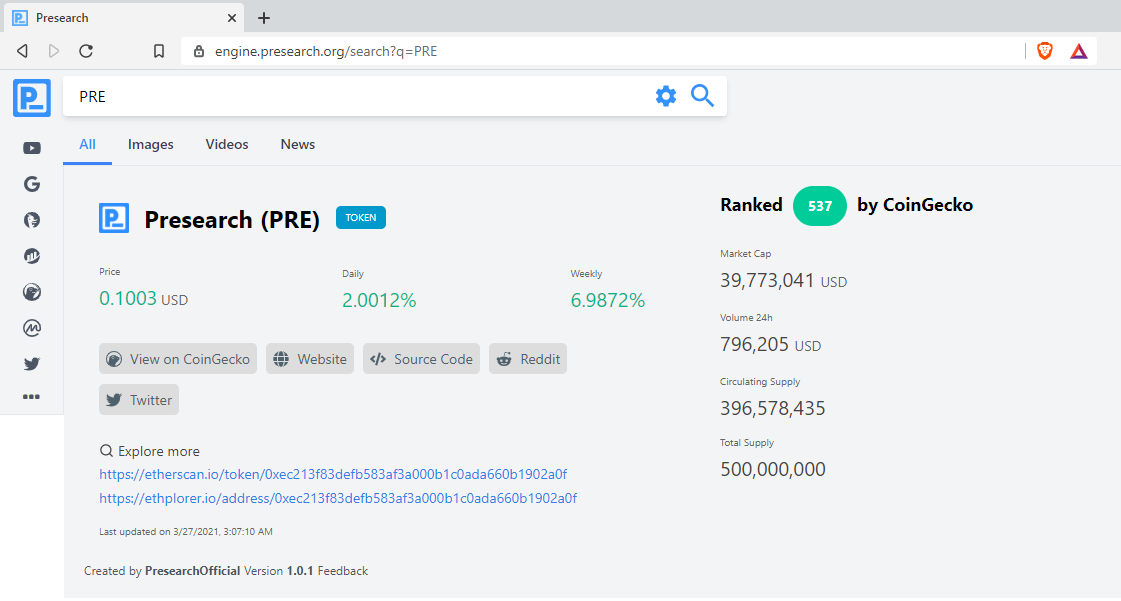
Task: Click the Last updated timestamp text
Action: click(x=186, y=532)
